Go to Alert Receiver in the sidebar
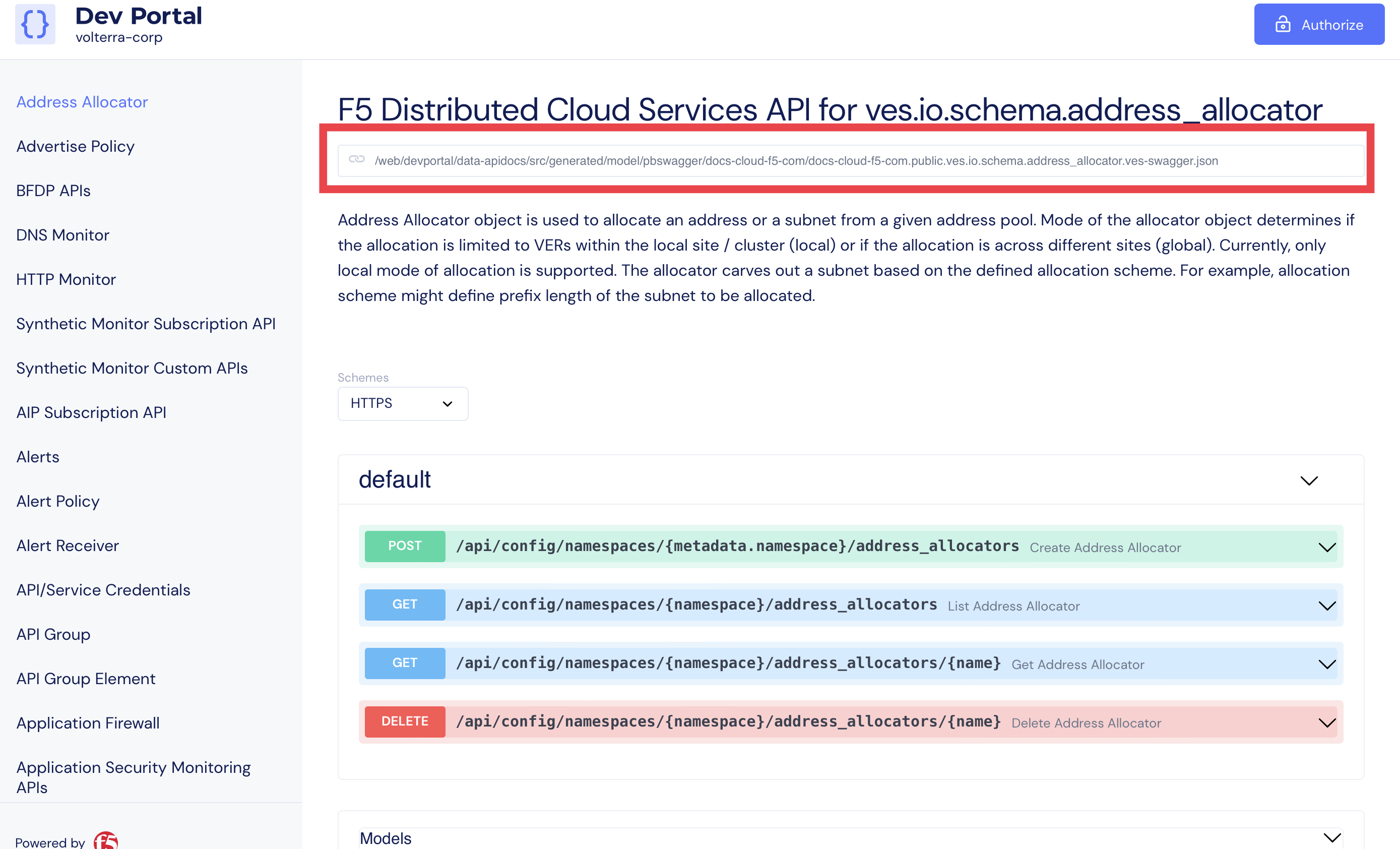This screenshot has width=1400, height=849. pos(68,545)
